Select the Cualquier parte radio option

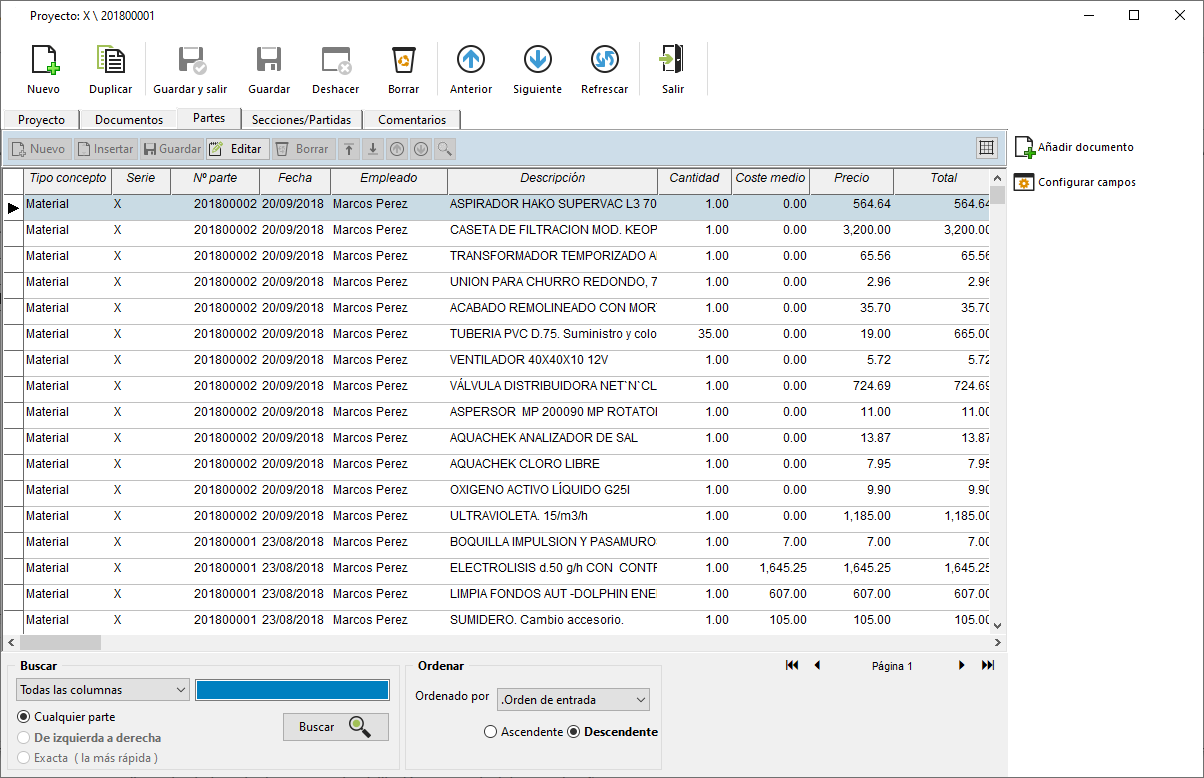coord(66,717)
